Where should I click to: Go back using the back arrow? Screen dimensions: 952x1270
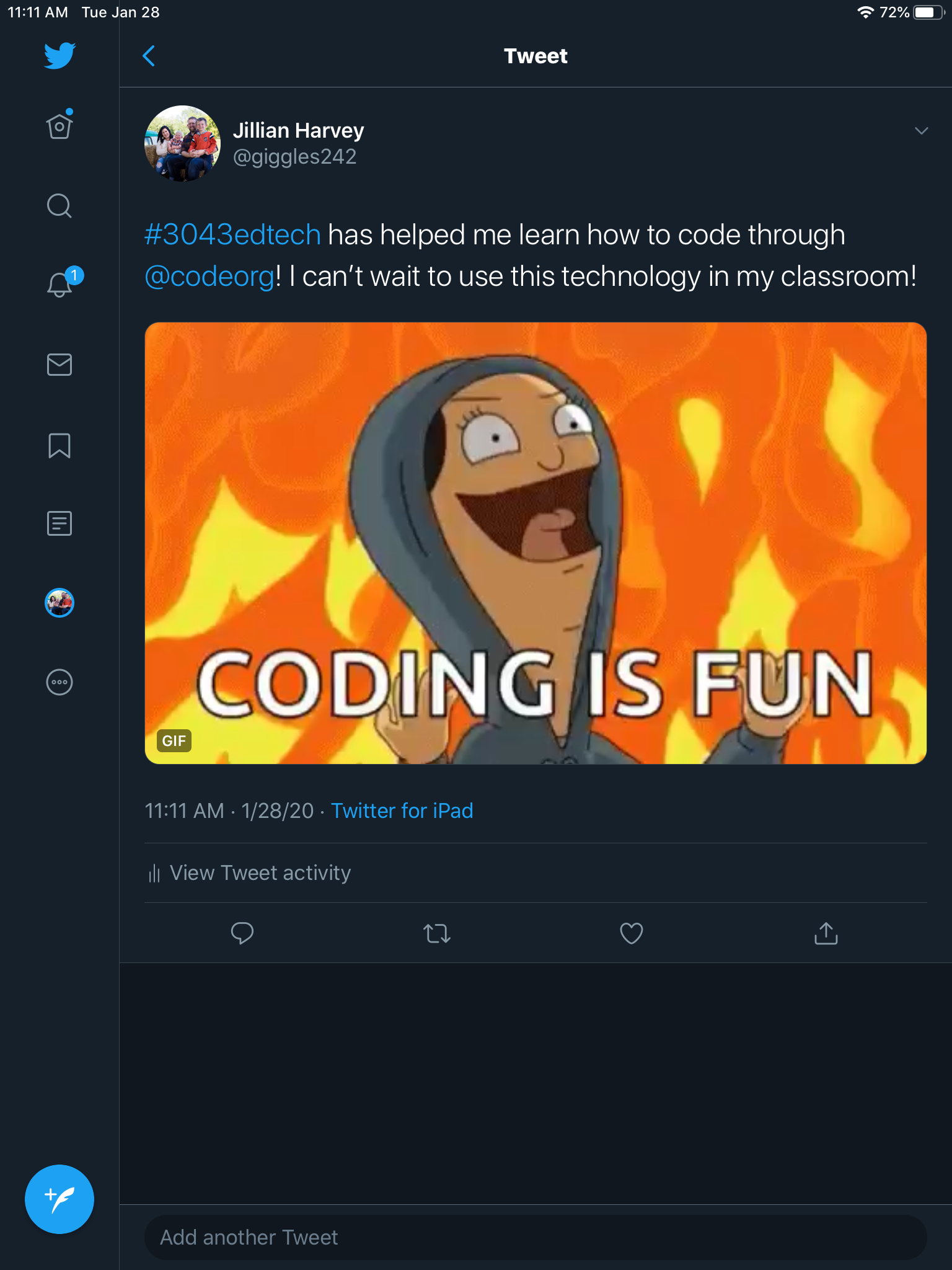pos(149,56)
